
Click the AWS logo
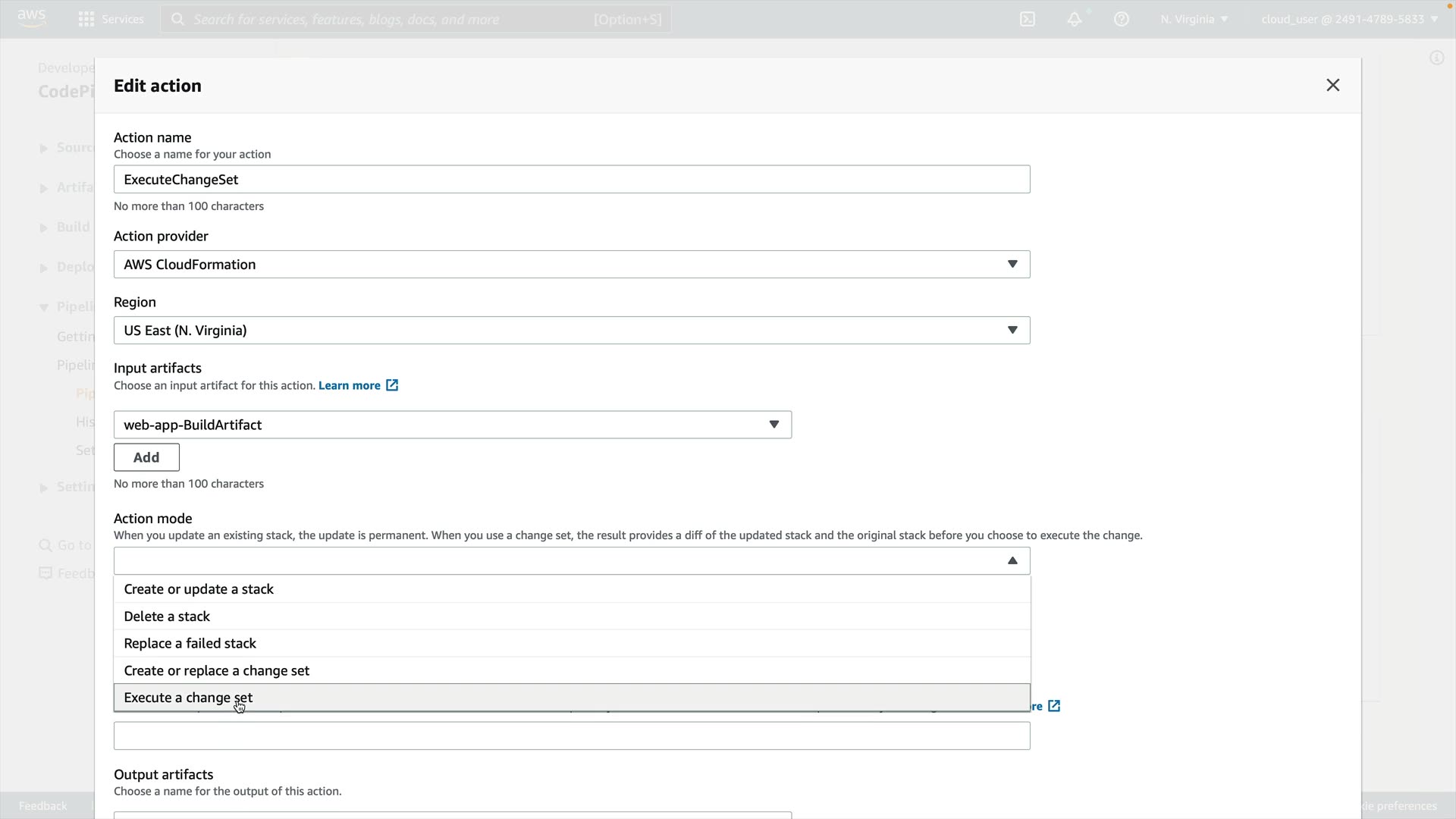[31, 18]
